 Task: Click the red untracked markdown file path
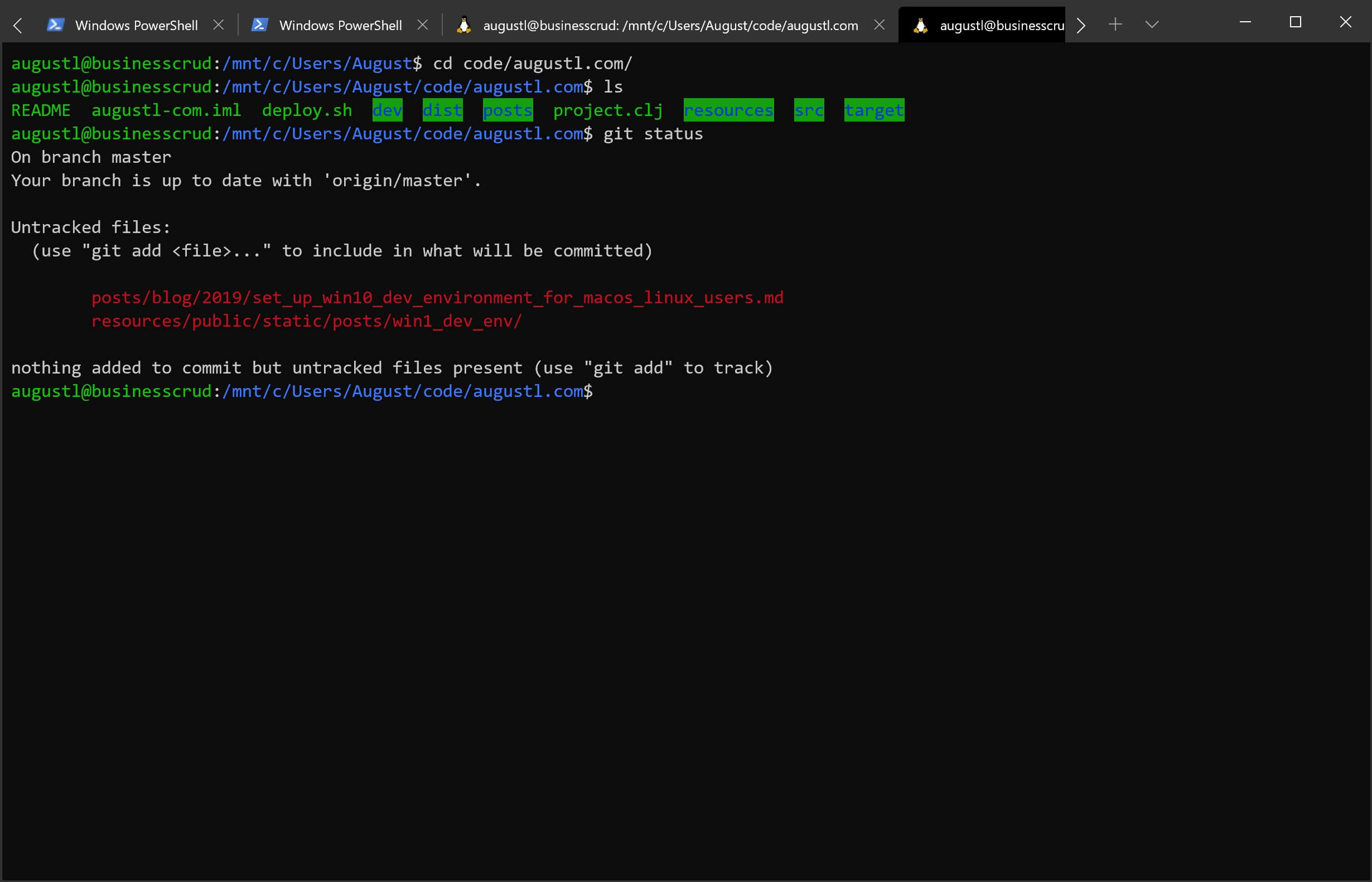tap(437, 298)
